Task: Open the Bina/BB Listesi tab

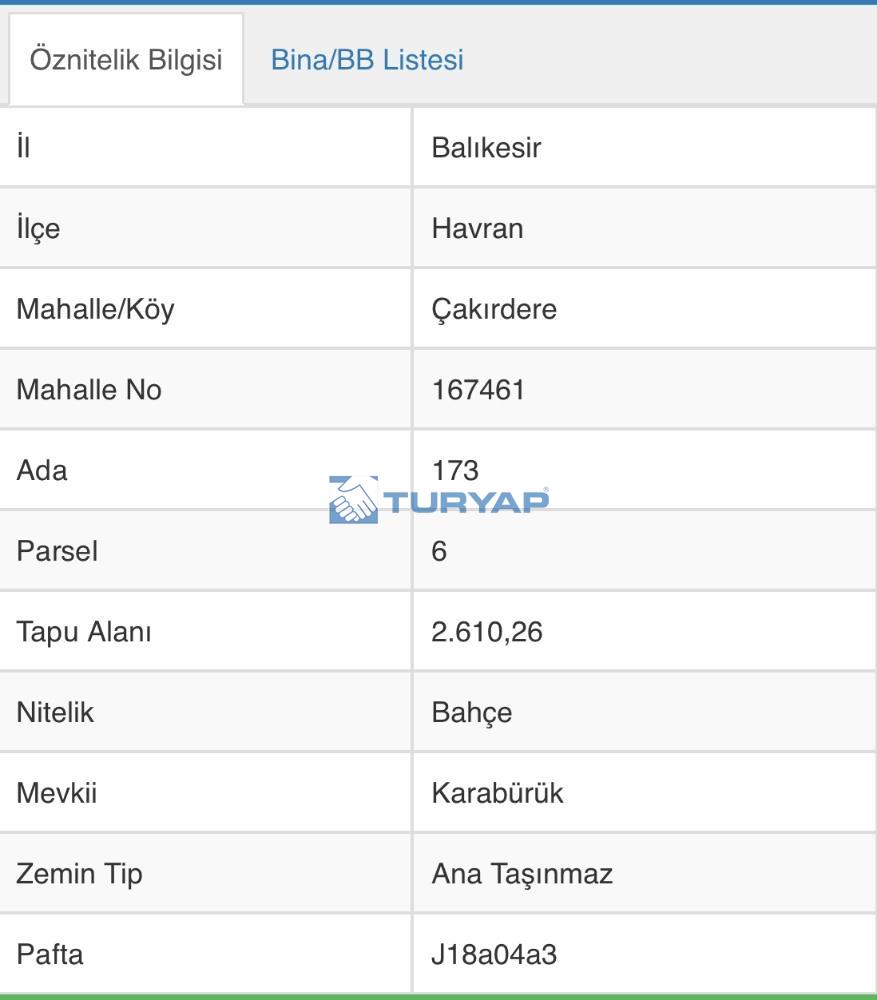Action: click(367, 60)
